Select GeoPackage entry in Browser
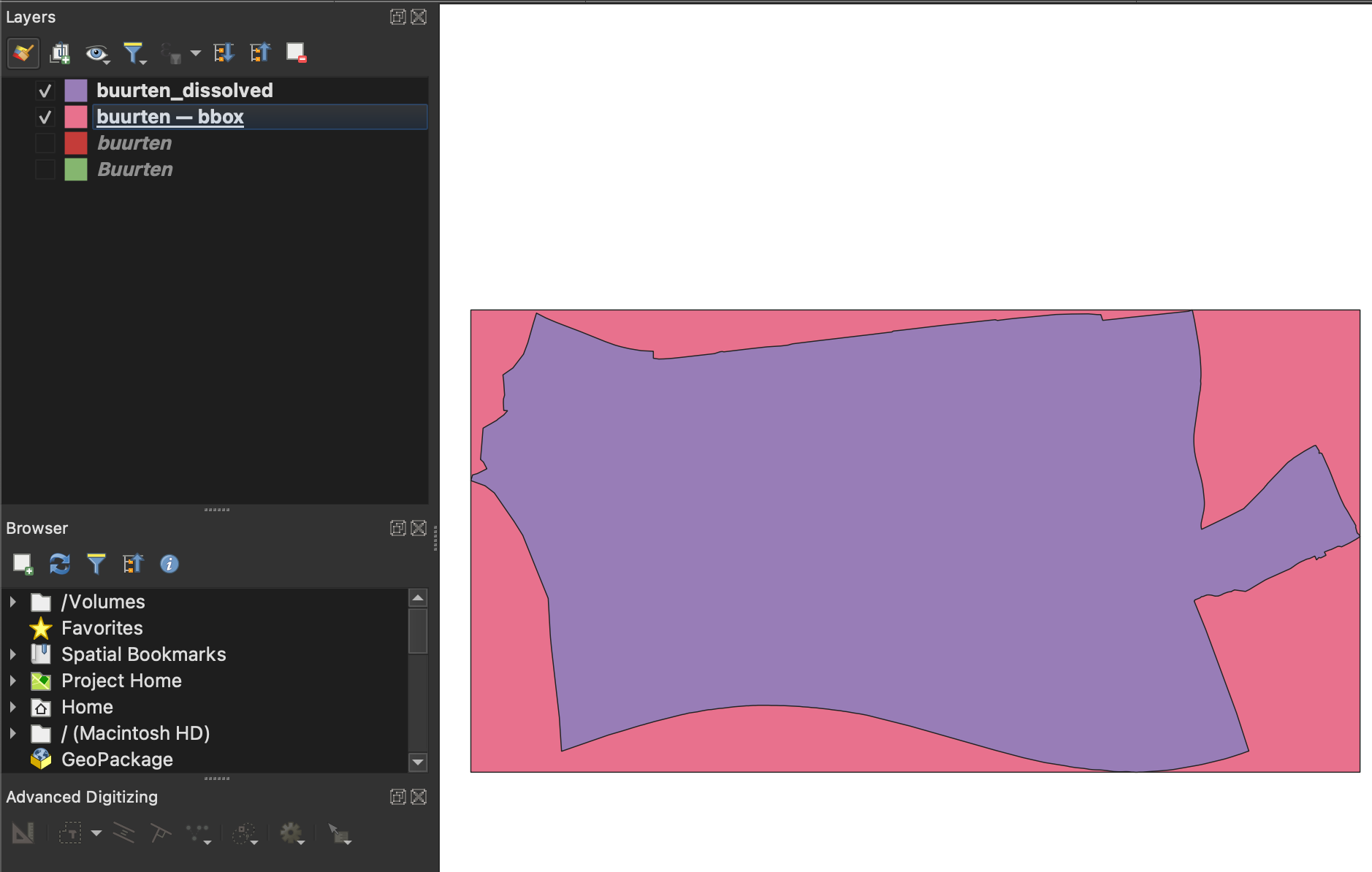 [117, 760]
